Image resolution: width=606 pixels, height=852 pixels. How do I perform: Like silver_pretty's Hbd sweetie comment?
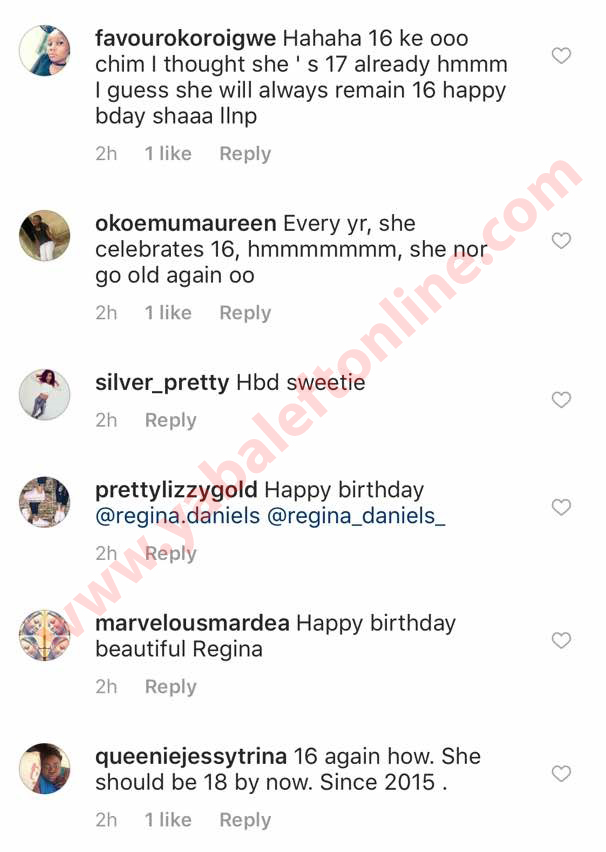click(x=561, y=400)
